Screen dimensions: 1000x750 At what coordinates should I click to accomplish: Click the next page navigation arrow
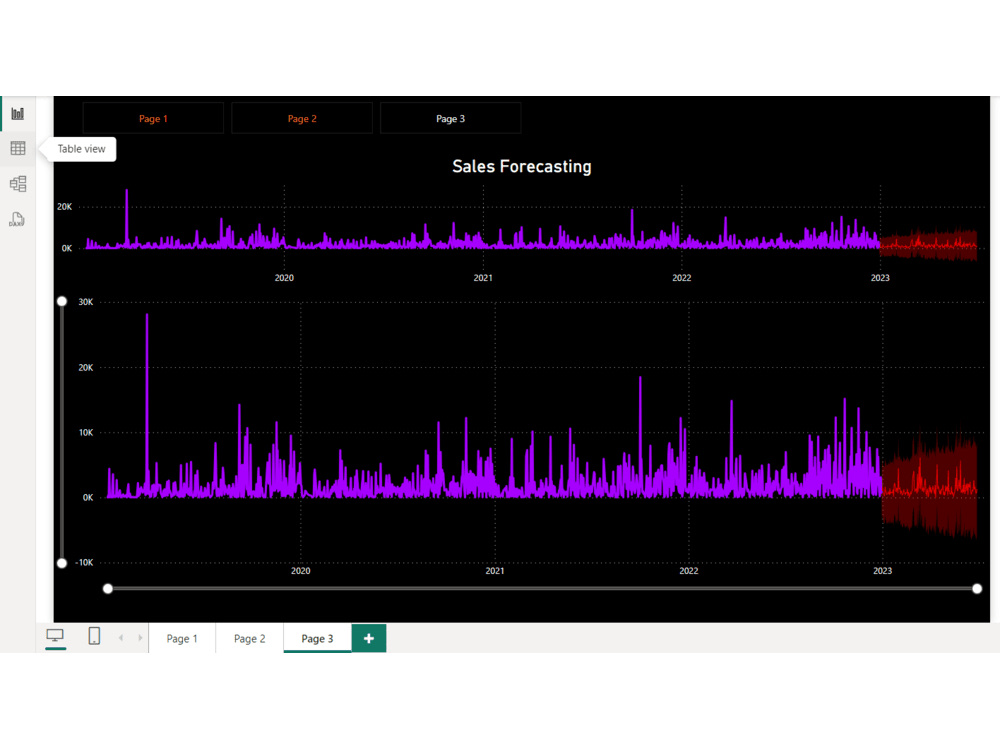tap(140, 637)
